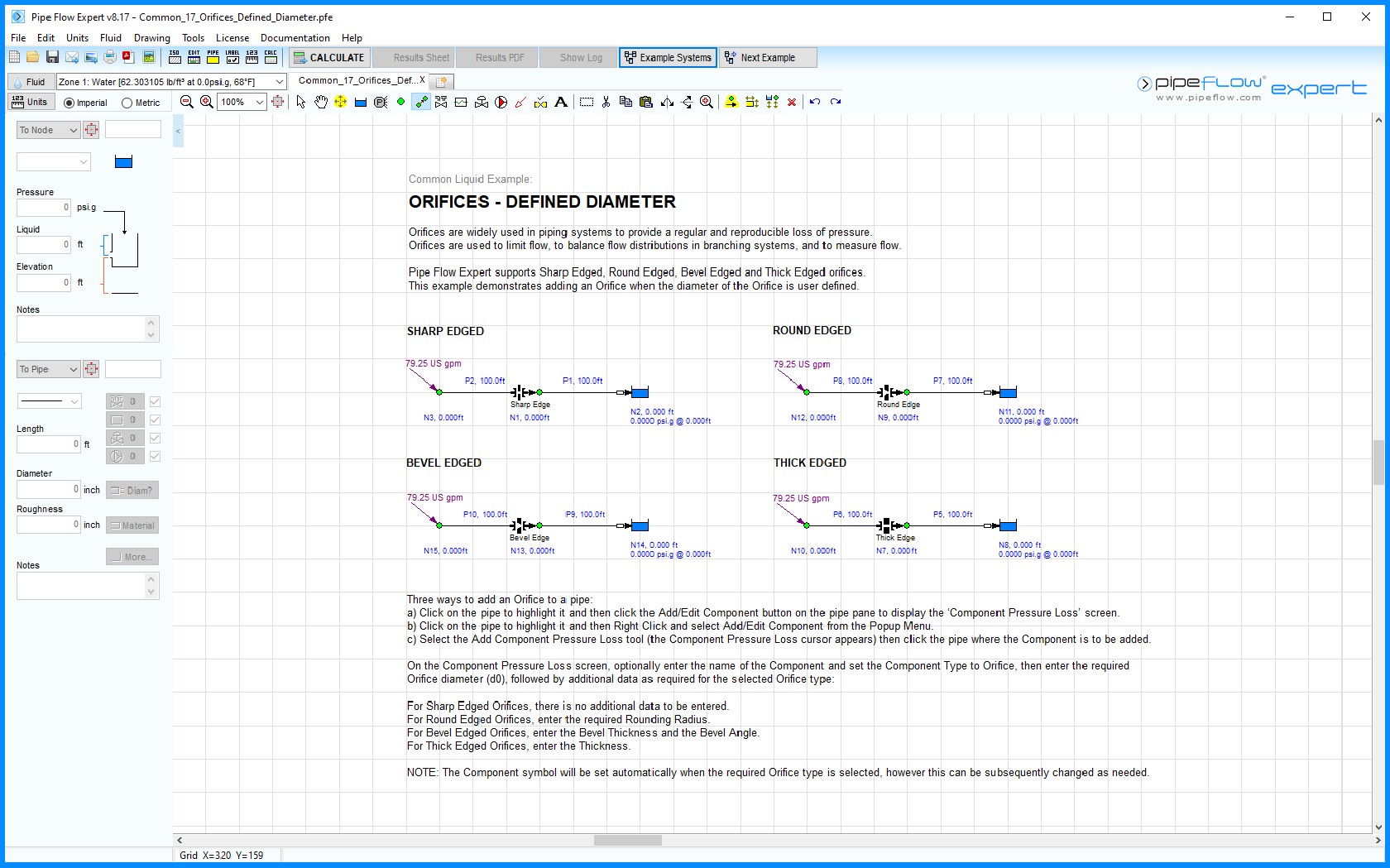
Task: Click the new drawing tab icon
Action: 442,81
